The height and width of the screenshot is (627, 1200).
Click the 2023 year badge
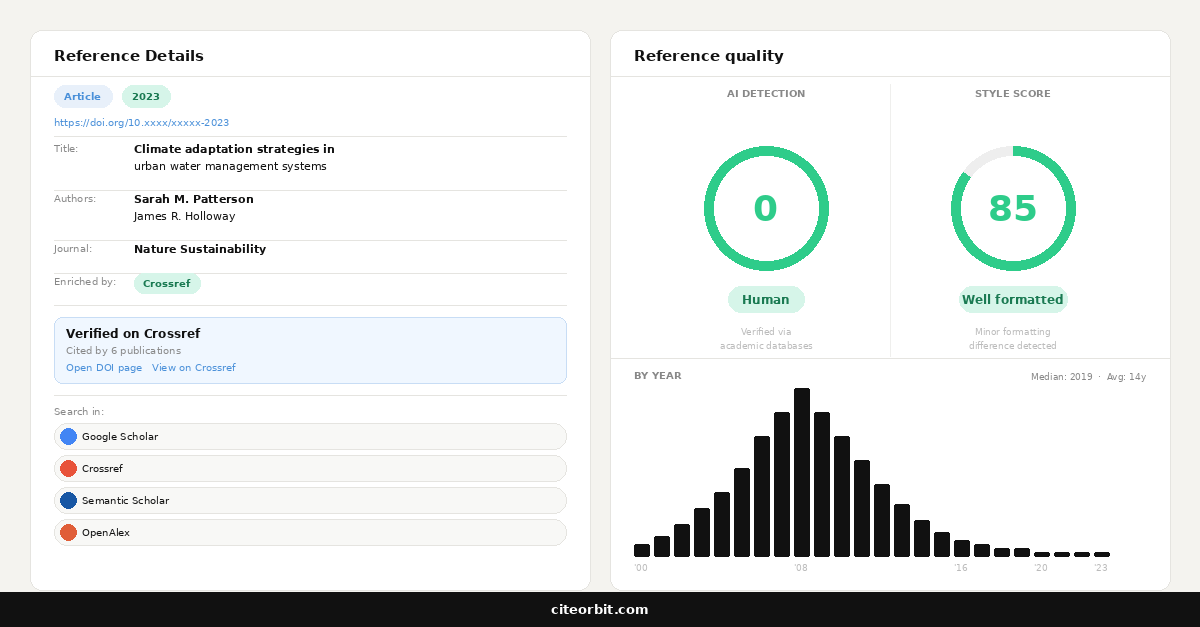pos(146,97)
